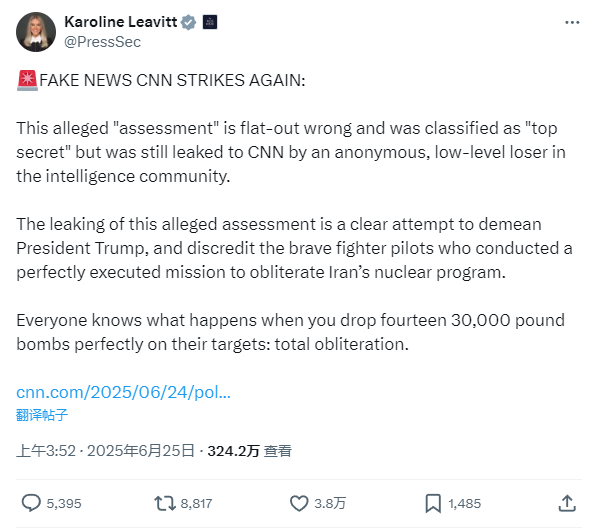
Task: Click the repost arrows icon
Action: click(x=165, y=503)
